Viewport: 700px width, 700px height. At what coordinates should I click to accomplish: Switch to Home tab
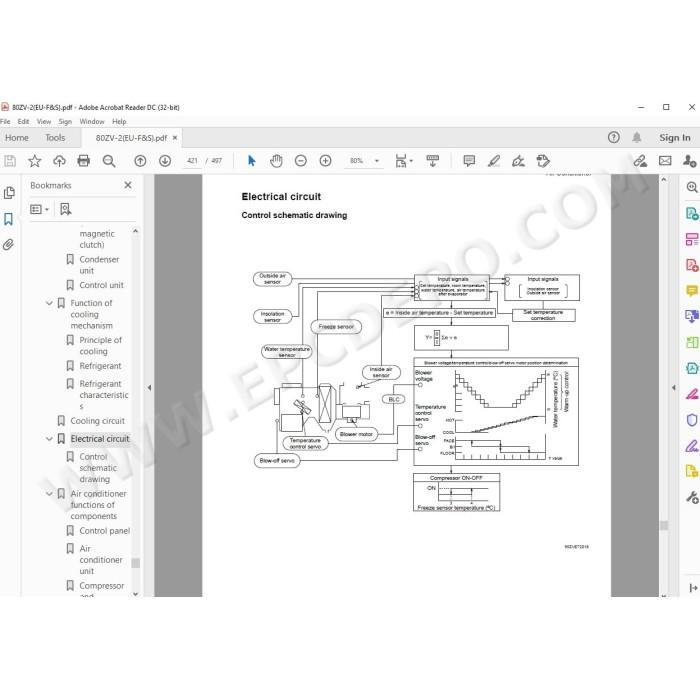(x=17, y=138)
